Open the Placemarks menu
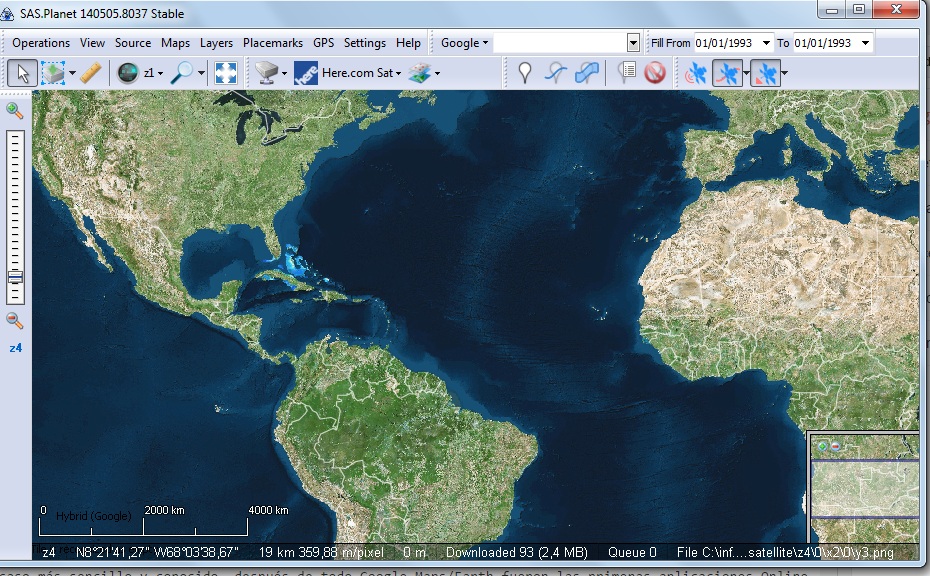This screenshot has width=930, height=576. 272,43
